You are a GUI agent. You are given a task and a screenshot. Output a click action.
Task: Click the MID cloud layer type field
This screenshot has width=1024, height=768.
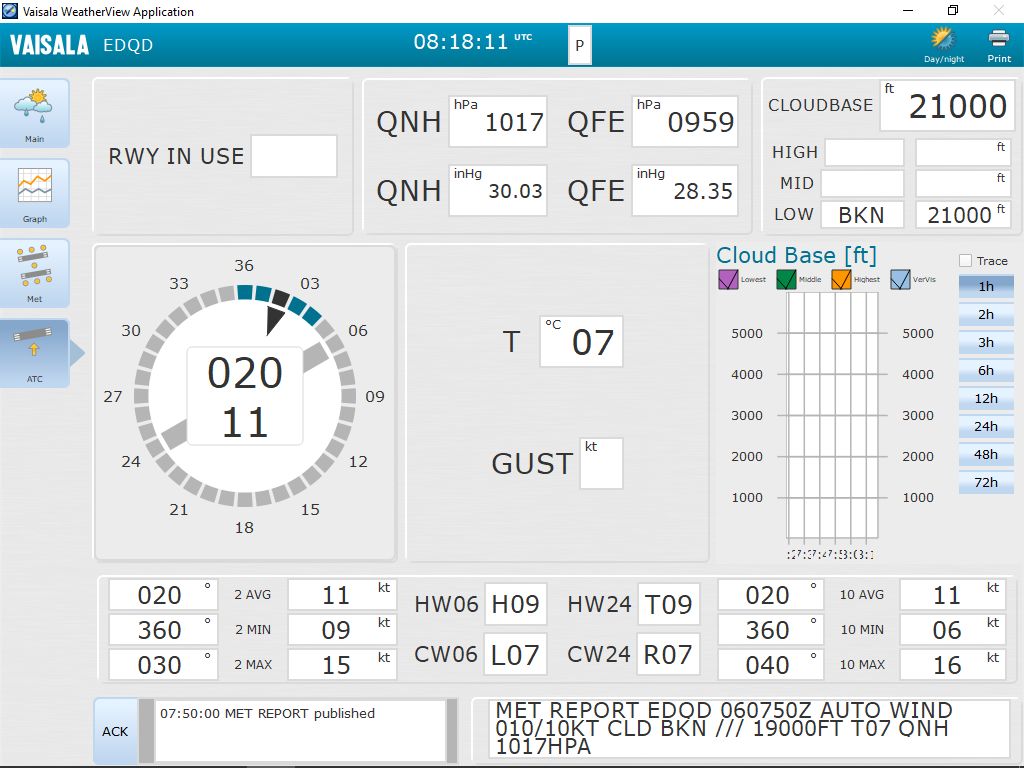tap(862, 184)
